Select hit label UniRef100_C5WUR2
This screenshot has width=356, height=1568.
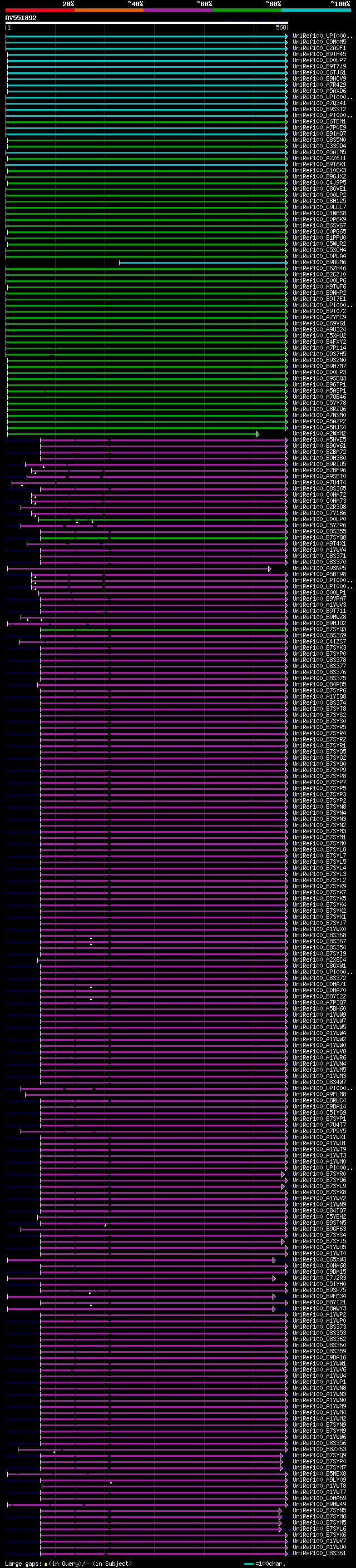point(319,244)
